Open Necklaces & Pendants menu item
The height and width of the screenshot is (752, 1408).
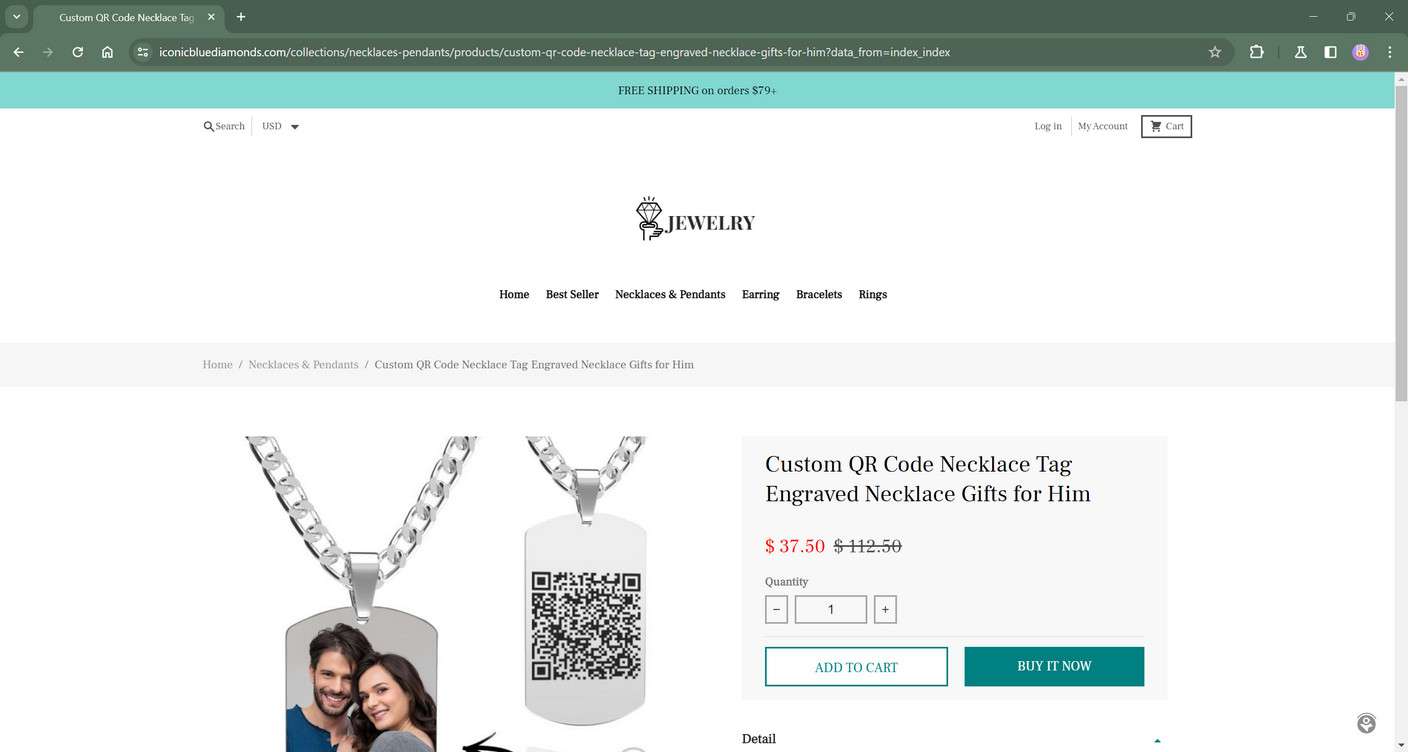click(670, 294)
